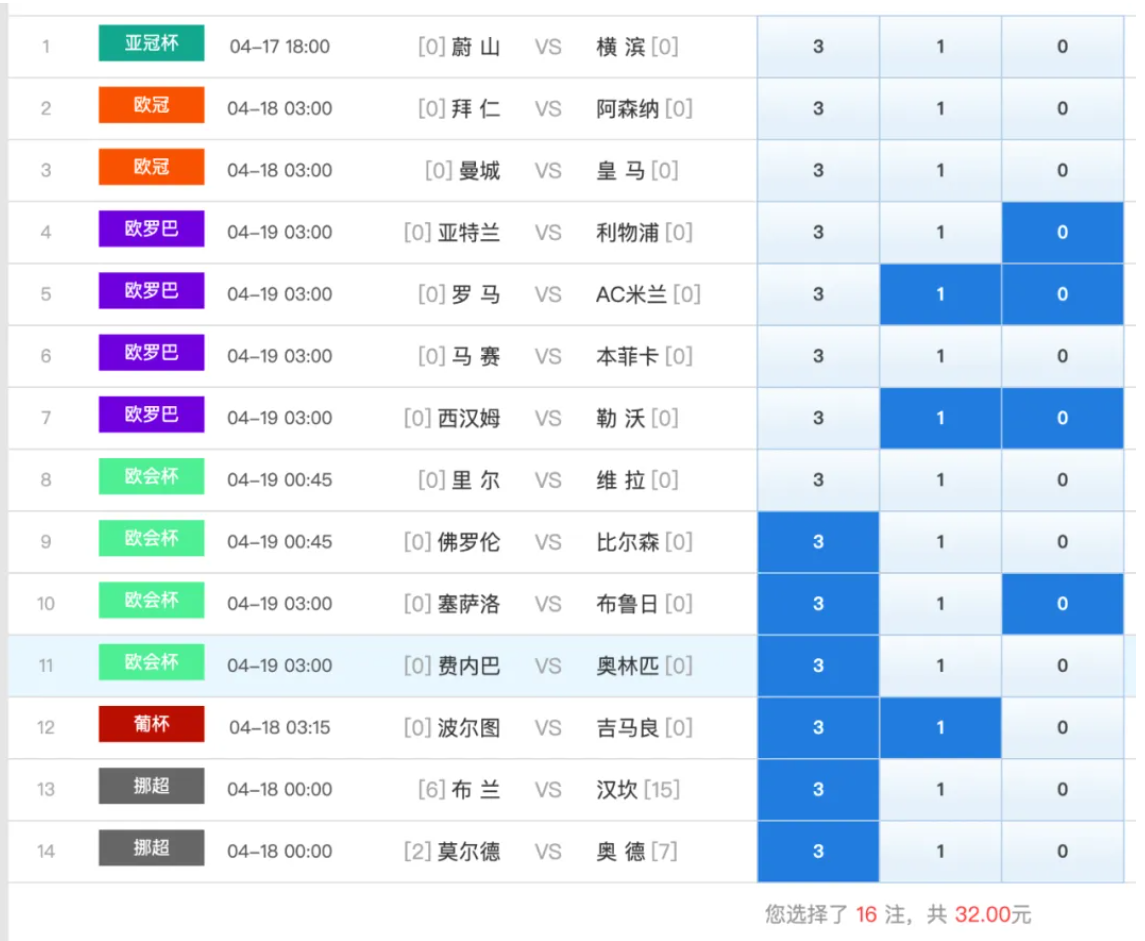Viewport: 1145px width, 941px height.
Task: Deselect result 3 for 莫尔德 vs 奥德
Action: point(818,852)
